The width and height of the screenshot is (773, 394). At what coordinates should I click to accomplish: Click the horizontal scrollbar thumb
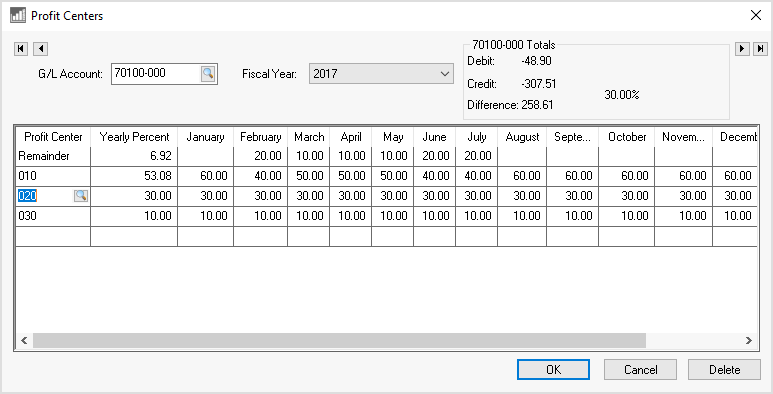tap(339, 340)
